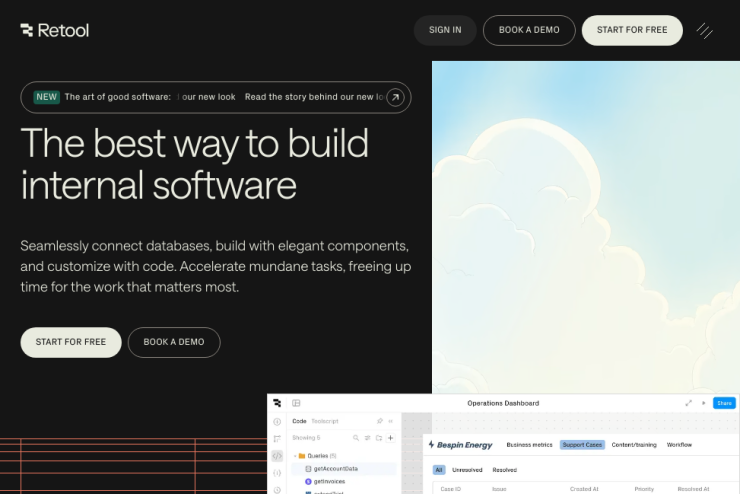This screenshot has height=494, width=740.
Task: Click the Created At column header
Action: 584,489
